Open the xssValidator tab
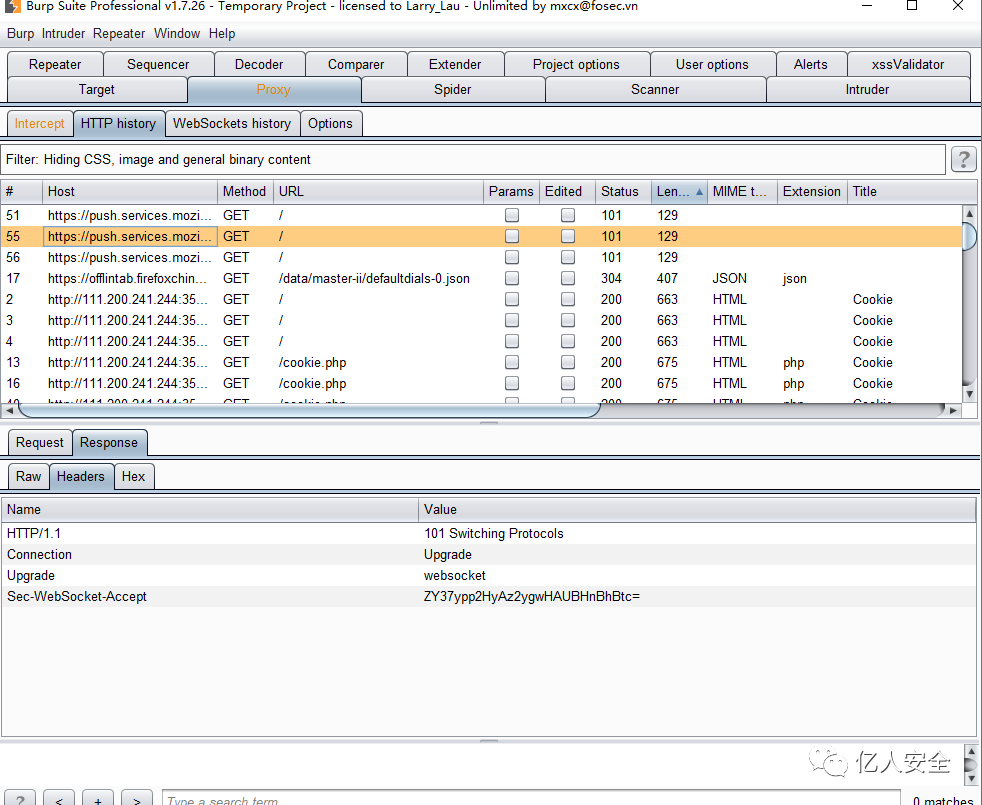This screenshot has height=805, width=982. pos(908,65)
